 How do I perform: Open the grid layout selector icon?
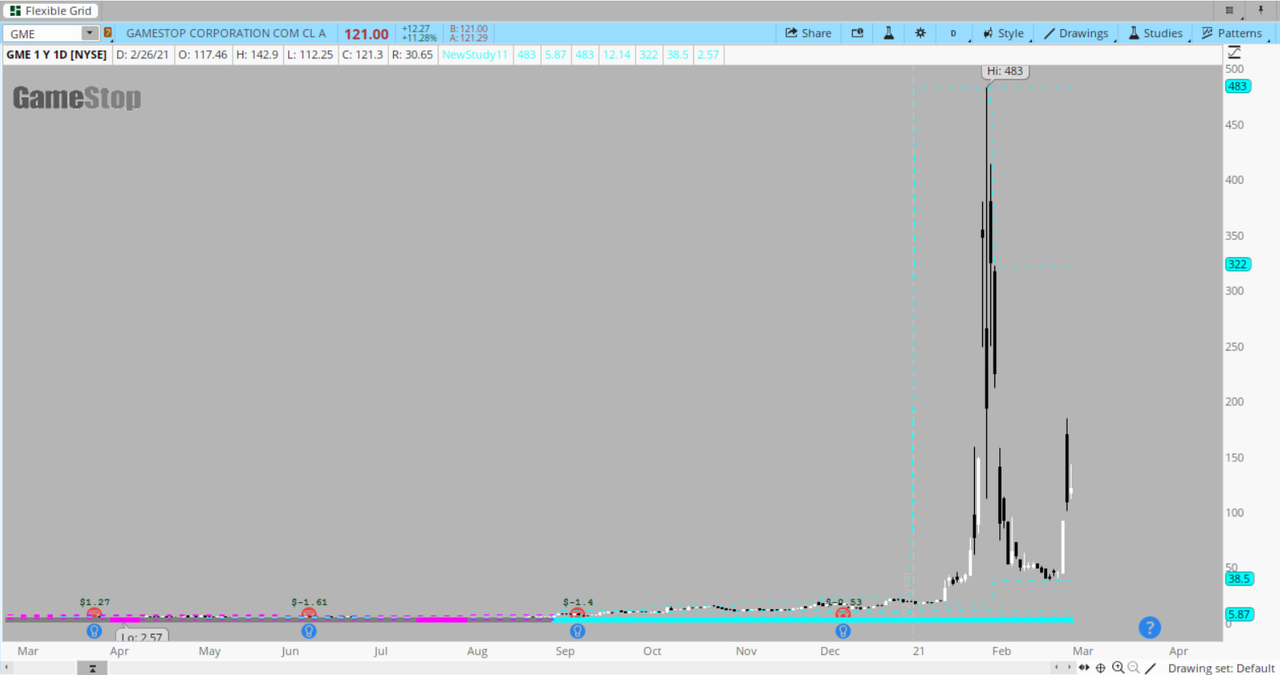pos(1230,10)
